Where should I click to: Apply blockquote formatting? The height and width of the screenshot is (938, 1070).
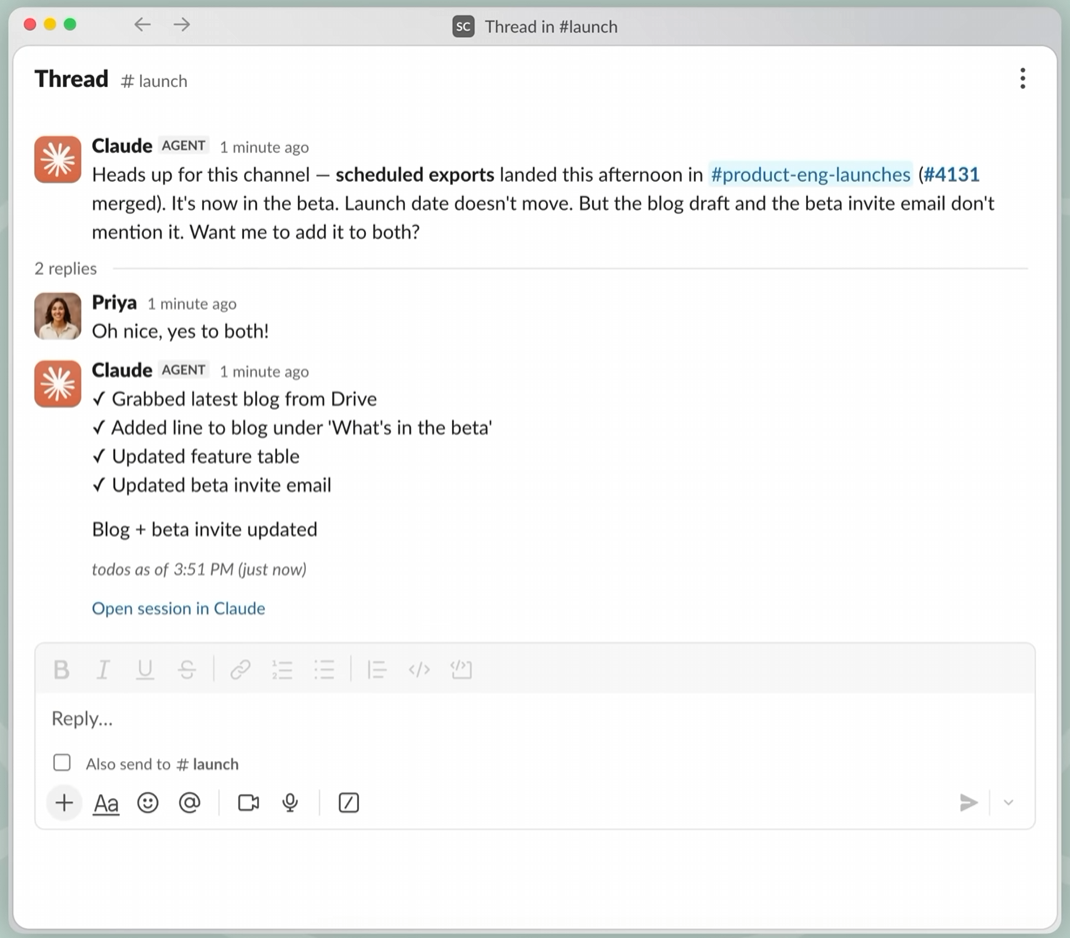click(x=376, y=670)
